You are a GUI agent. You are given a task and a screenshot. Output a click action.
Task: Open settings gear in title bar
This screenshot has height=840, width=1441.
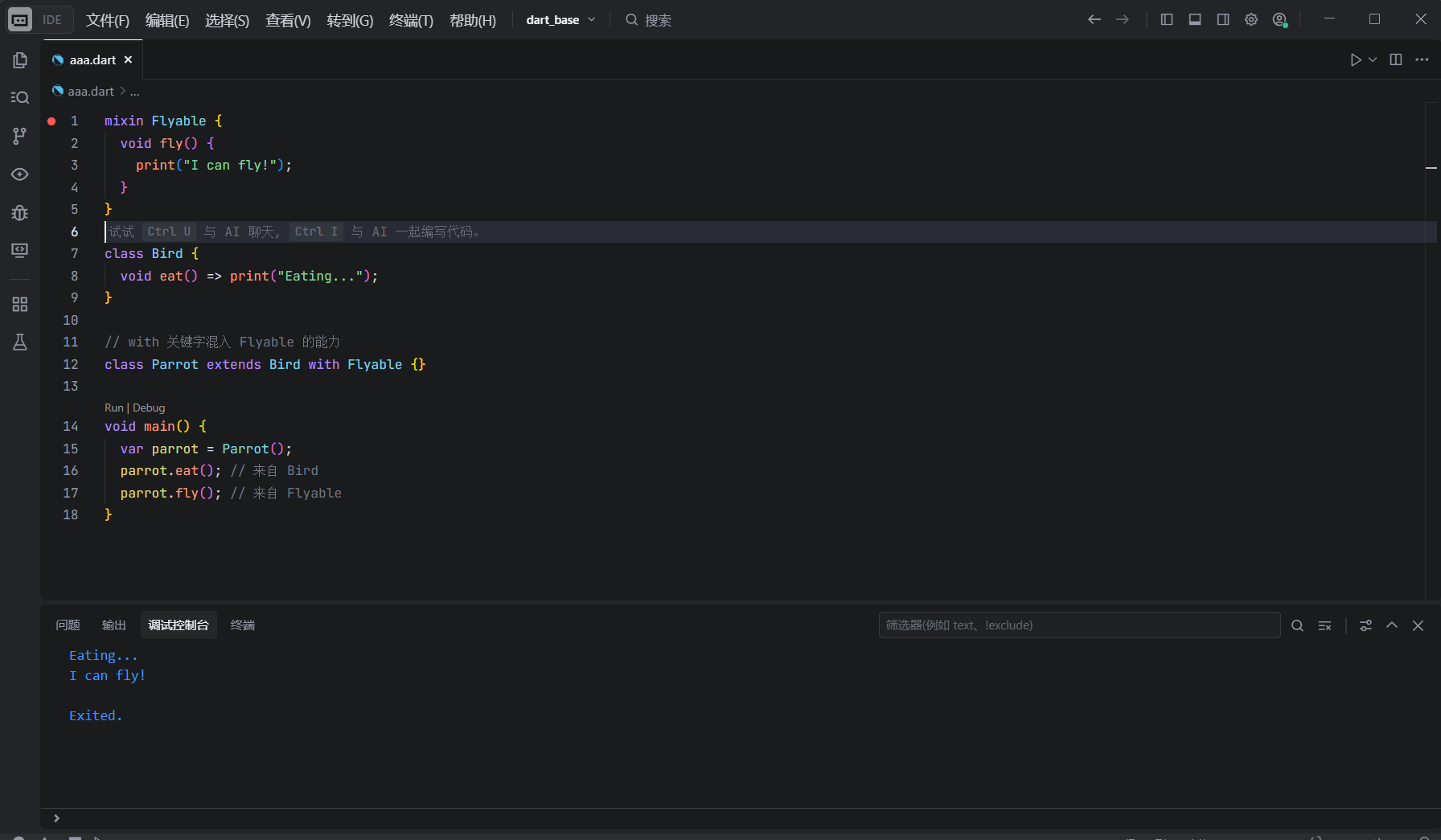click(x=1251, y=19)
